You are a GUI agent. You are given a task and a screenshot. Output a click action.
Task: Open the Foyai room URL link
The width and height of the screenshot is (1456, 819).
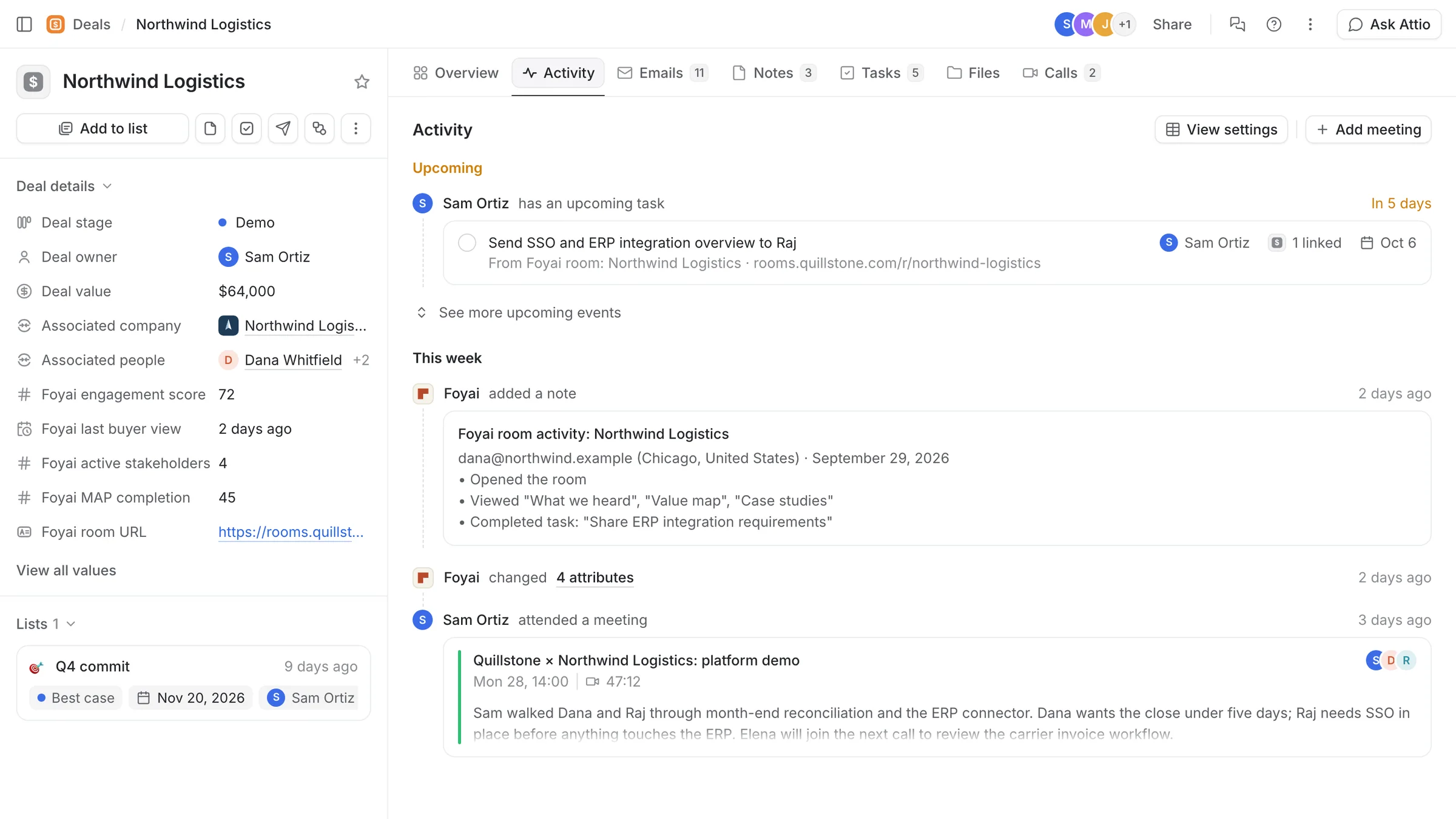click(x=291, y=532)
